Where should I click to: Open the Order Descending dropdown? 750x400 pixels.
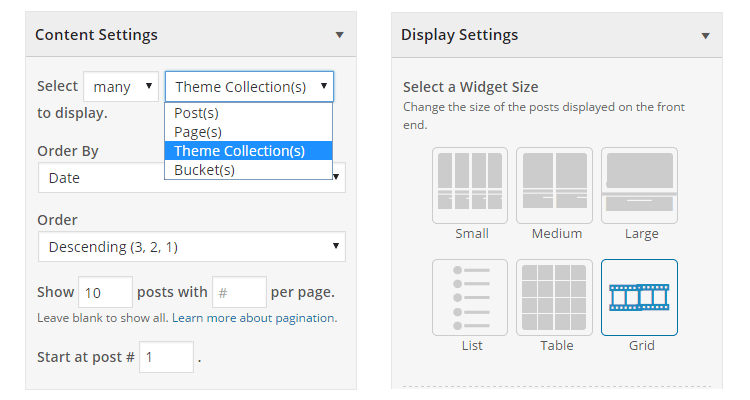pos(191,247)
